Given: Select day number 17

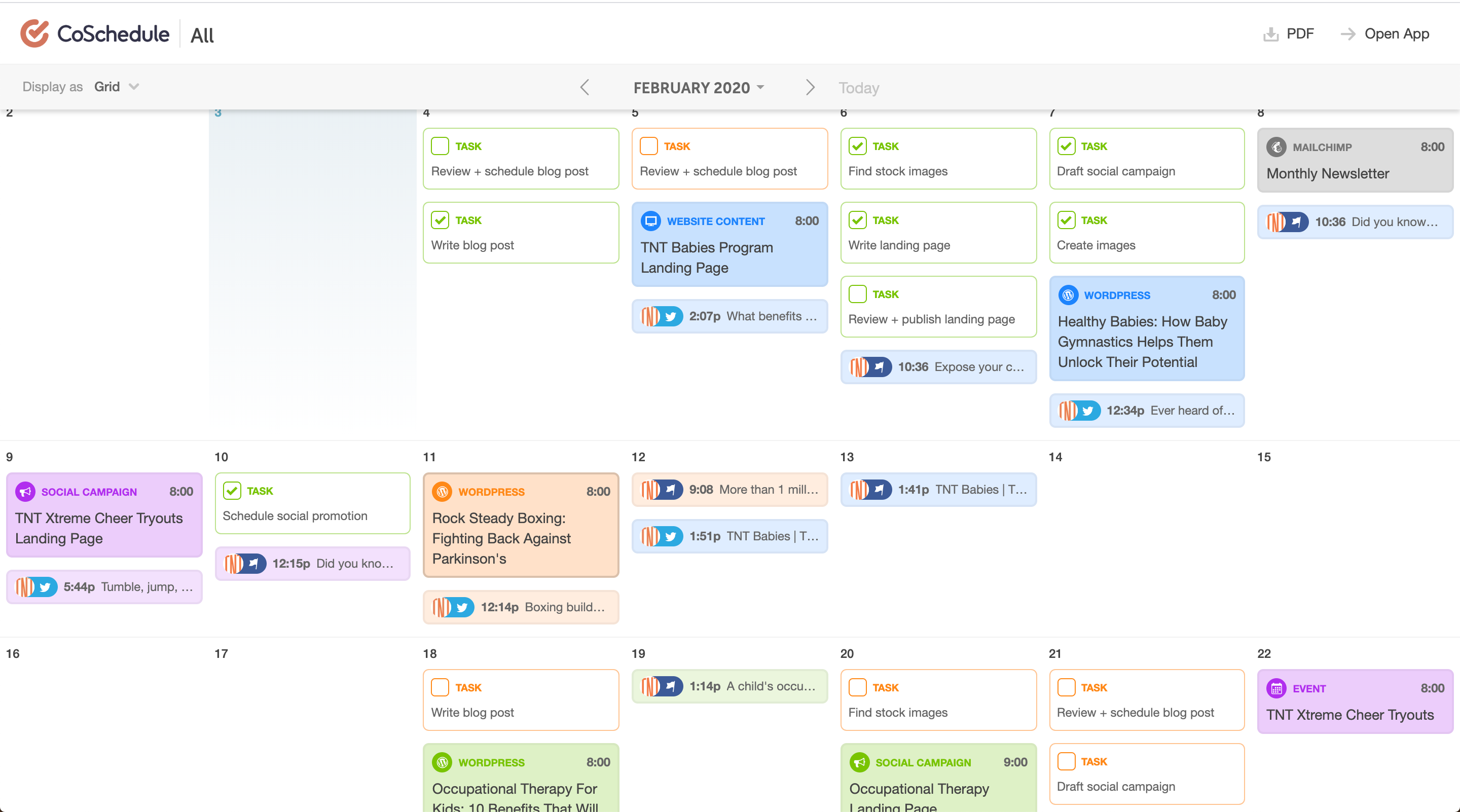Looking at the screenshot, I should point(221,653).
